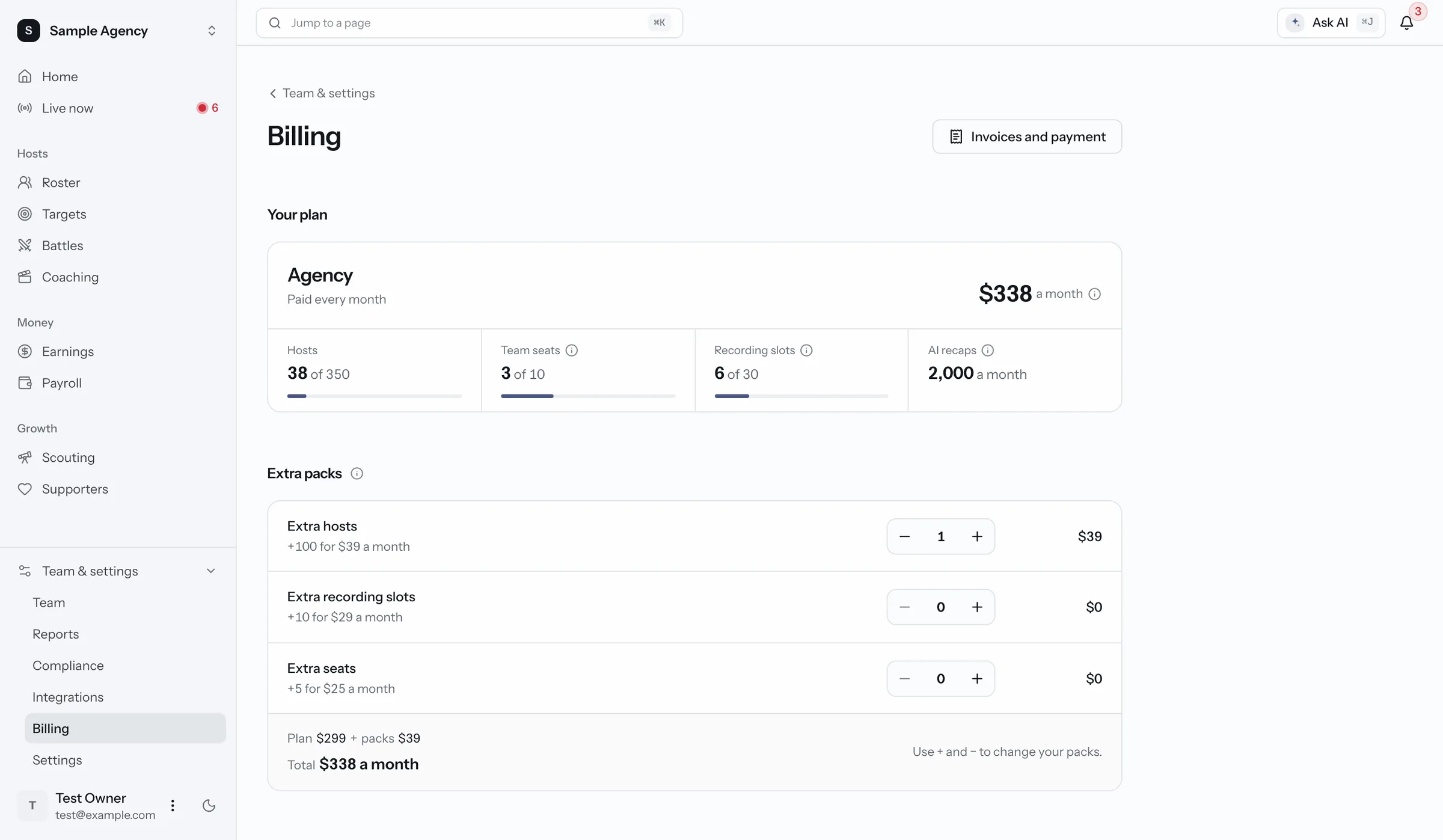Screen dimensions: 1443x840
Task: Click '+5 for $25 a month' text
Action: [341, 689]
